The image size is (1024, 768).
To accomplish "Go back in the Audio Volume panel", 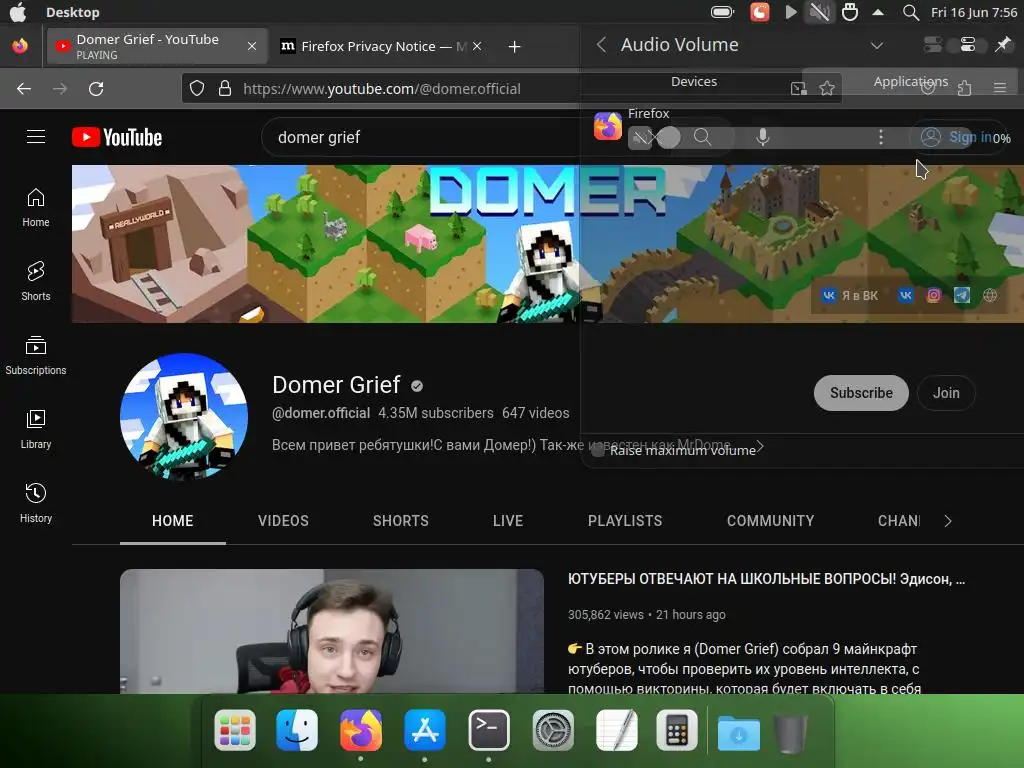I will click(601, 44).
